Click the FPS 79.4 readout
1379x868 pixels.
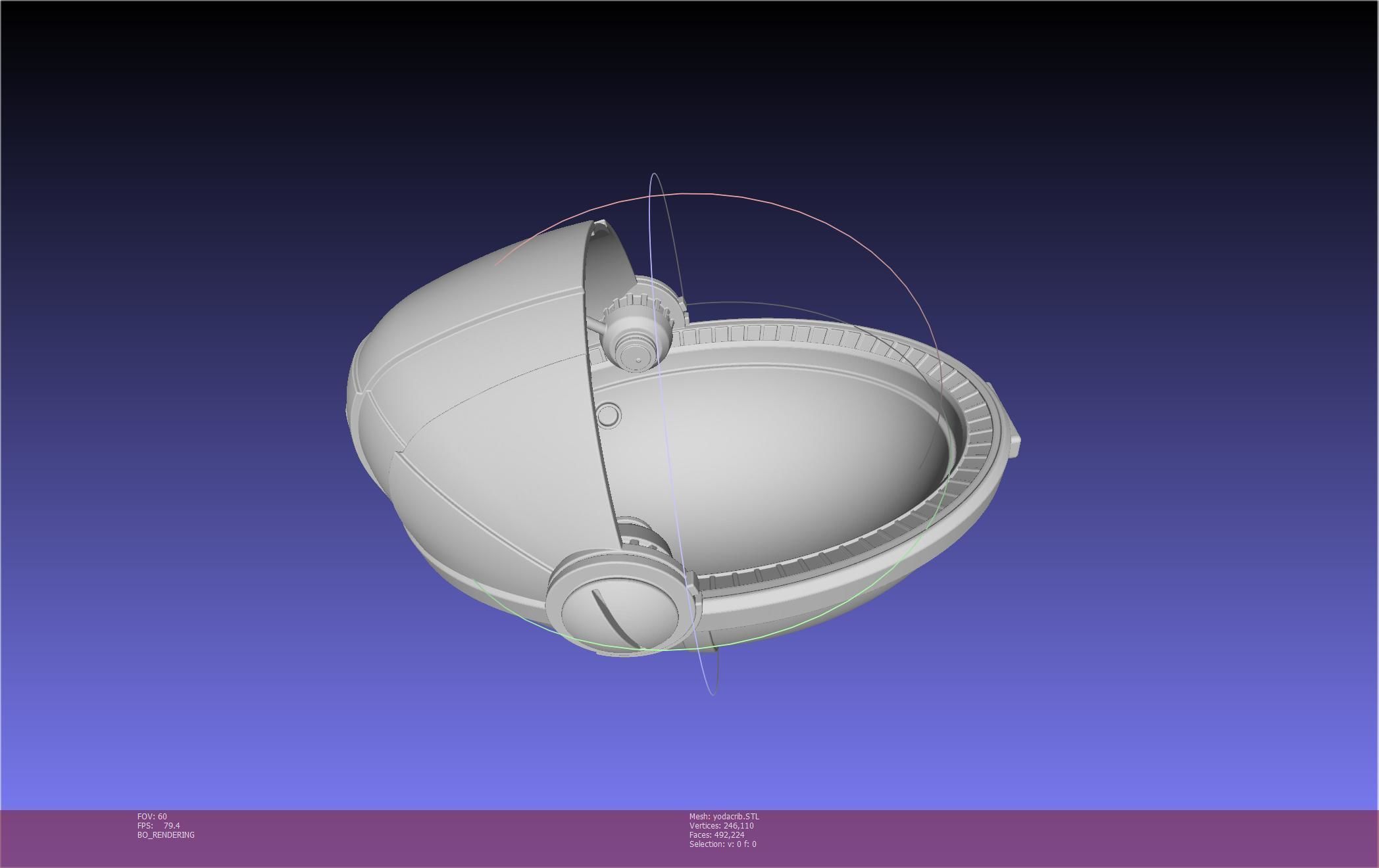coord(159,826)
